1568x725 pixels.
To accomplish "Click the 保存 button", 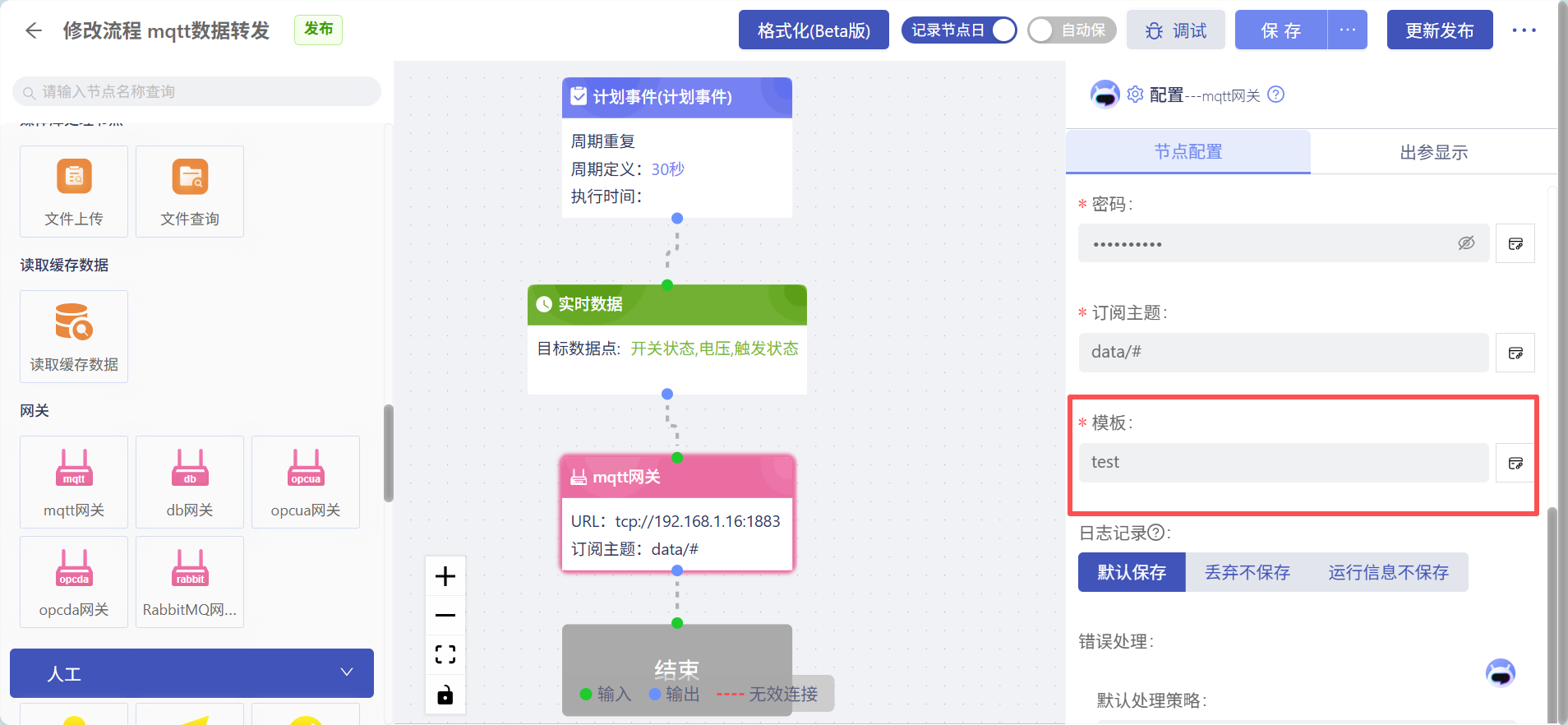I will (x=1281, y=30).
